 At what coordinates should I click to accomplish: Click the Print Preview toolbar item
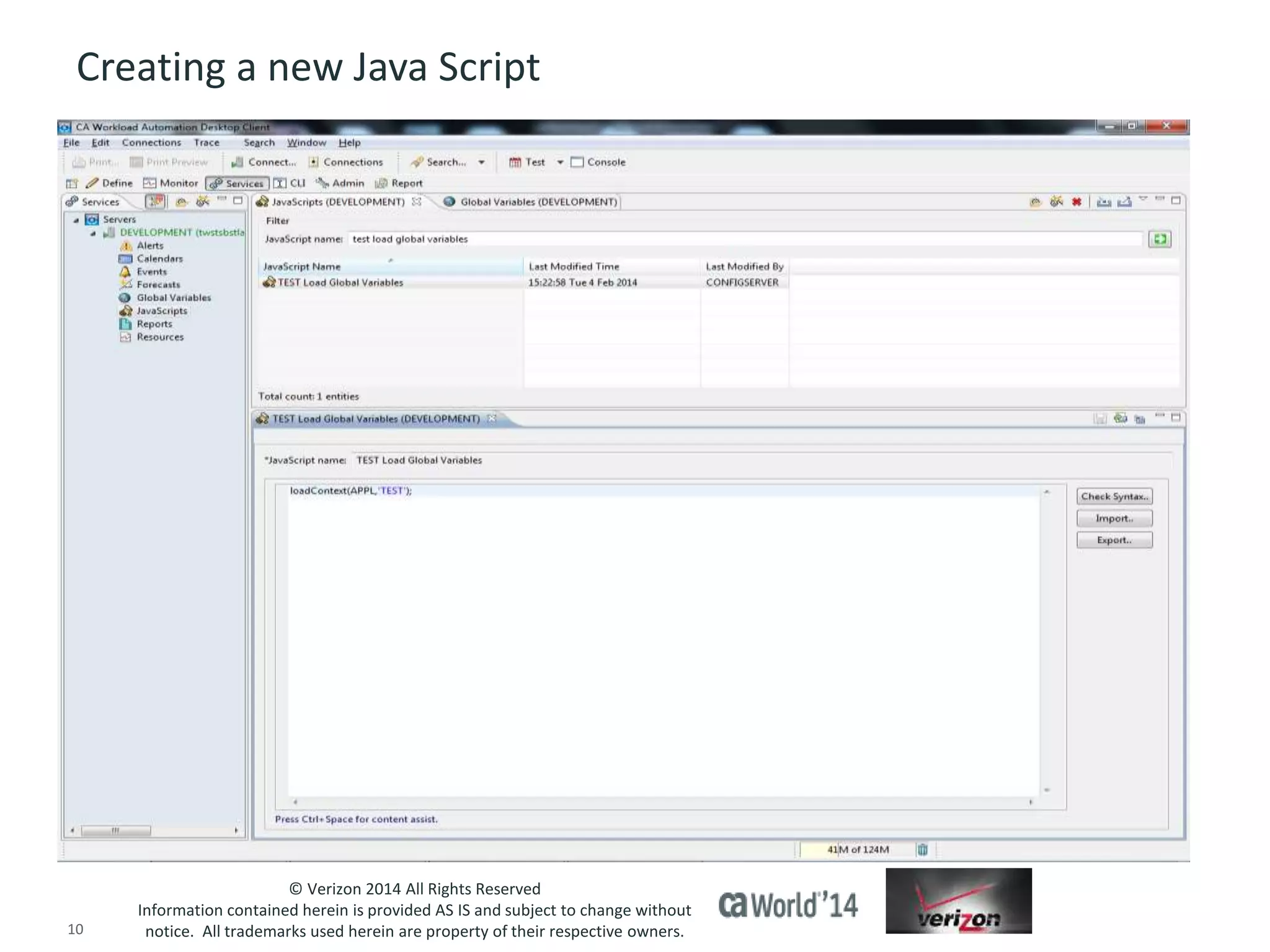click(x=169, y=162)
